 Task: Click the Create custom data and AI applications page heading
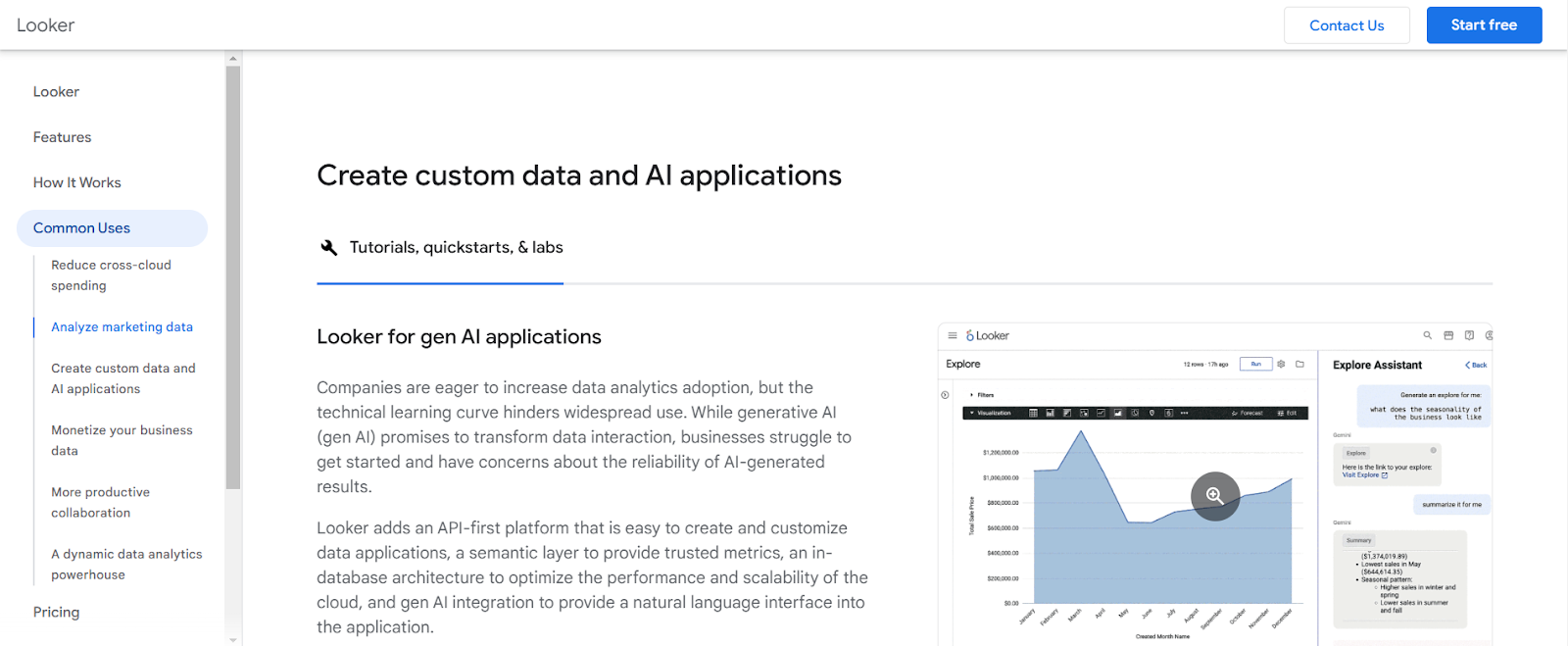click(x=579, y=175)
